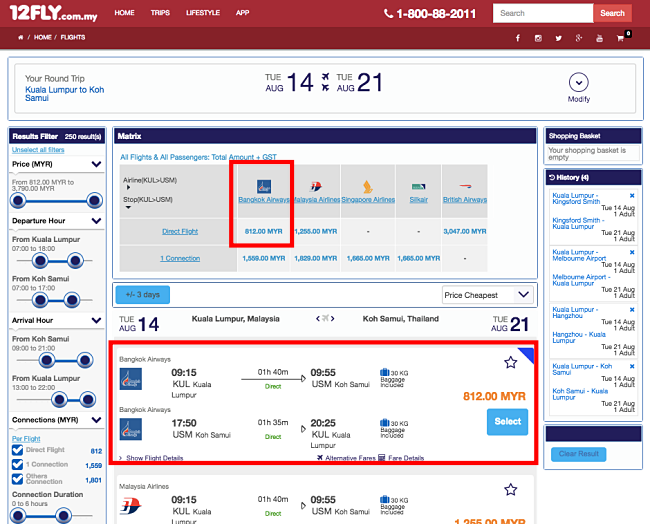Go to HOME in breadcrumb
Image resolution: width=650 pixels, height=524 pixels.
(x=43, y=37)
